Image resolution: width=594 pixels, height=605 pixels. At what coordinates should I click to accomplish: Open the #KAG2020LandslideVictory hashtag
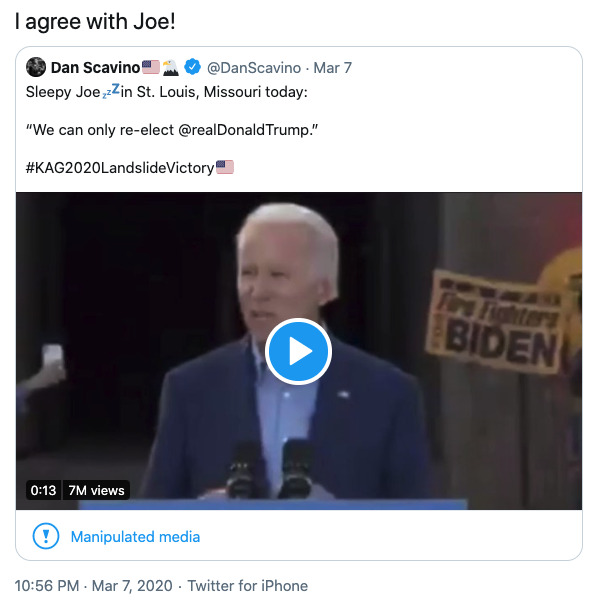tap(120, 168)
